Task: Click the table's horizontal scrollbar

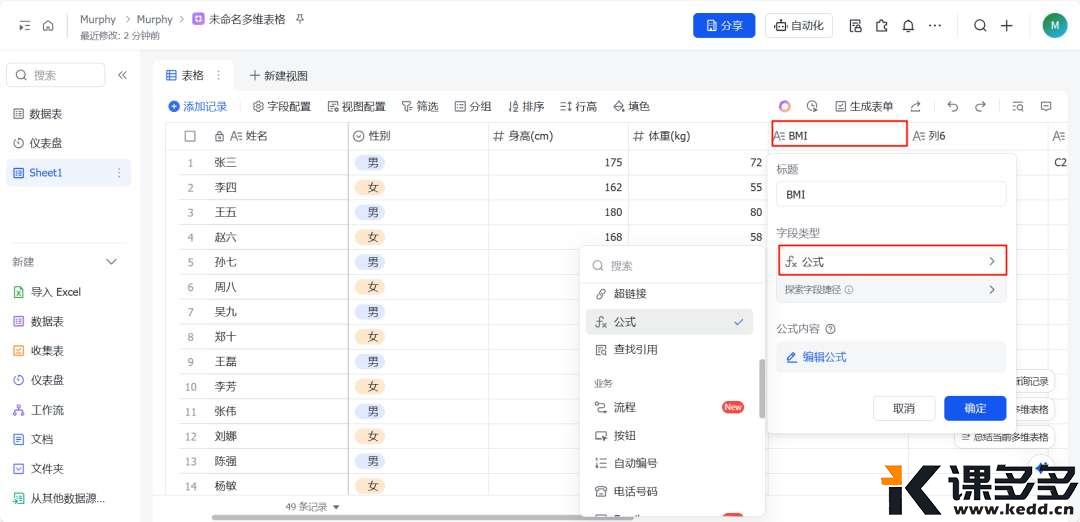Action: (x=393, y=517)
